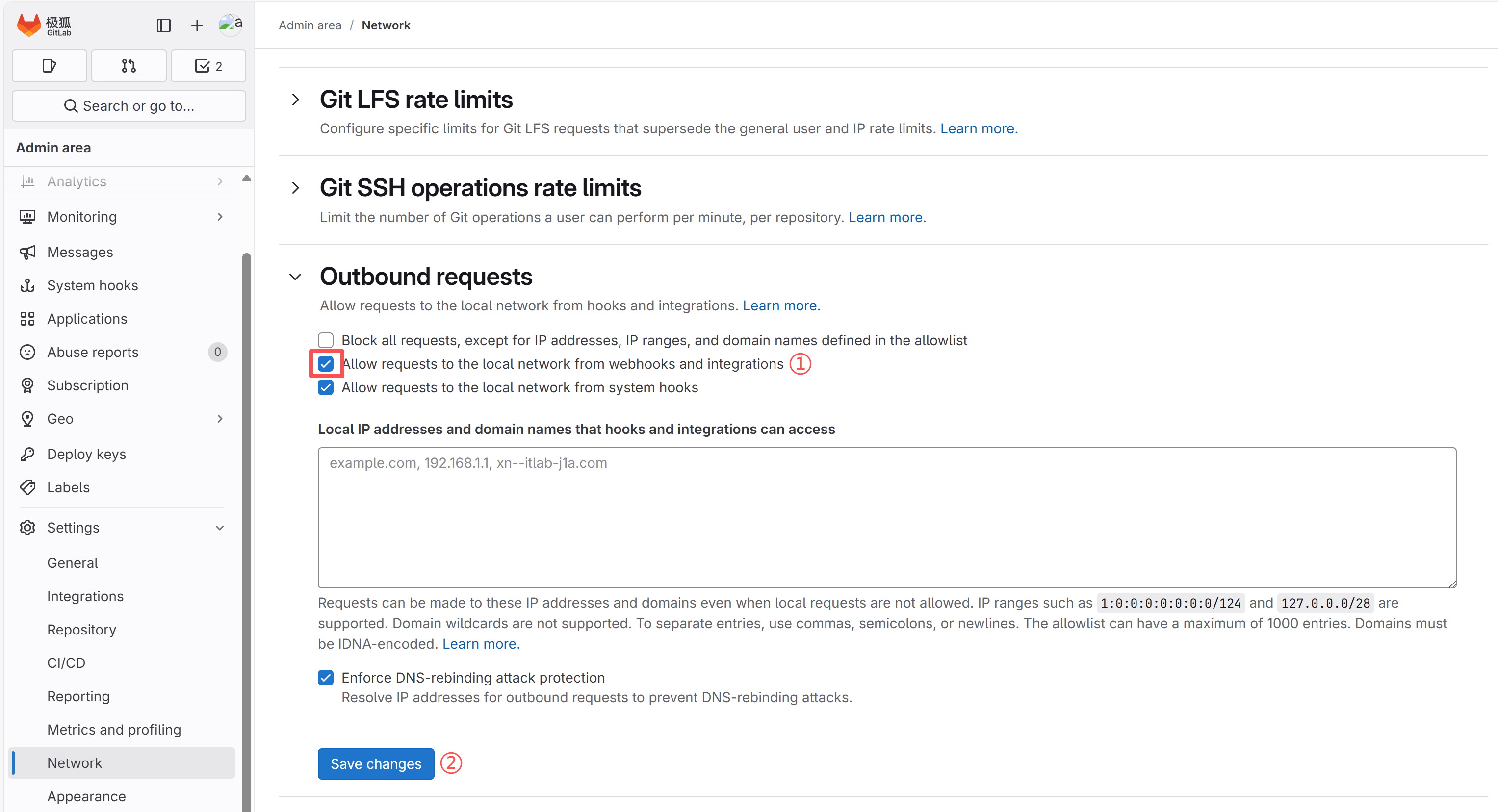
Task: Click the GitLab fox logo
Action: click(x=29, y=25)
